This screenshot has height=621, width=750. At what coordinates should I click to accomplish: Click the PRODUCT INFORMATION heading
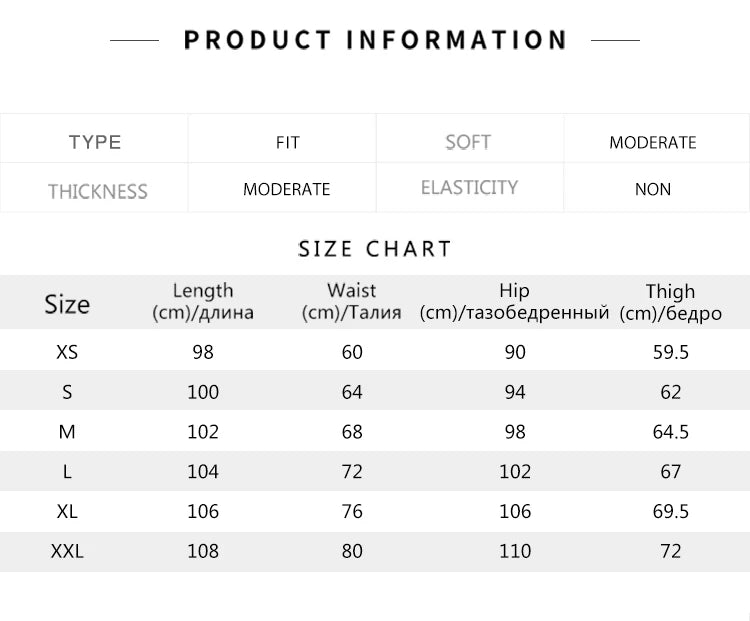[x=375, y=40]
